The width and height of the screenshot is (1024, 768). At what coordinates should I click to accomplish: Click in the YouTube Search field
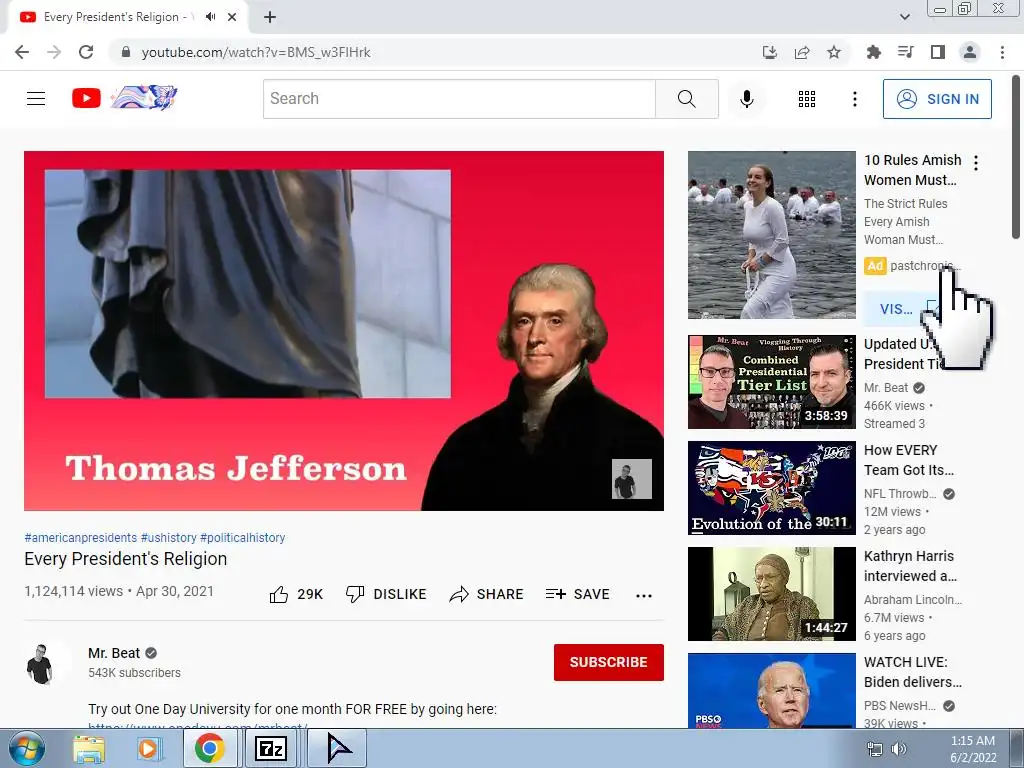pos(459,99)
